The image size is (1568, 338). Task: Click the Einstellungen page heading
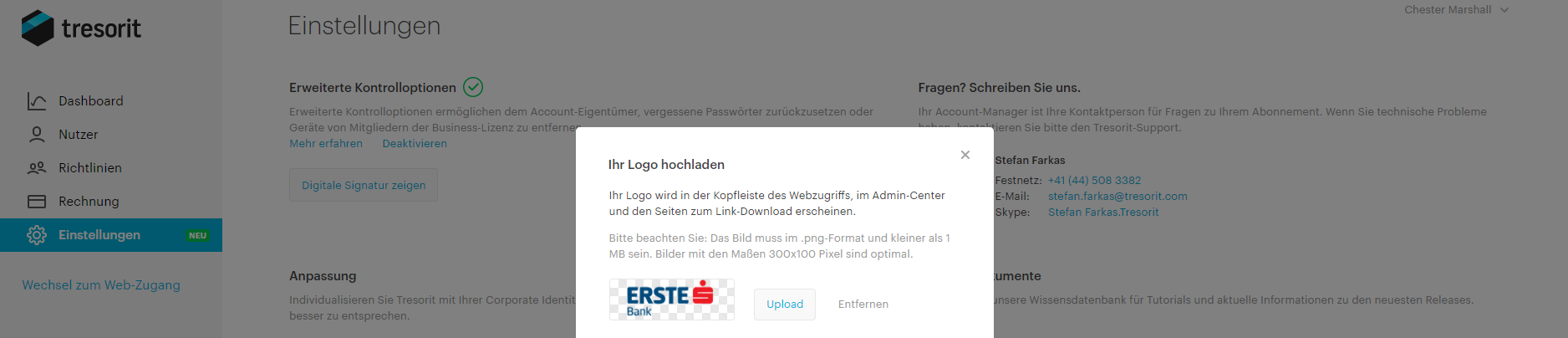coord(364,26)
